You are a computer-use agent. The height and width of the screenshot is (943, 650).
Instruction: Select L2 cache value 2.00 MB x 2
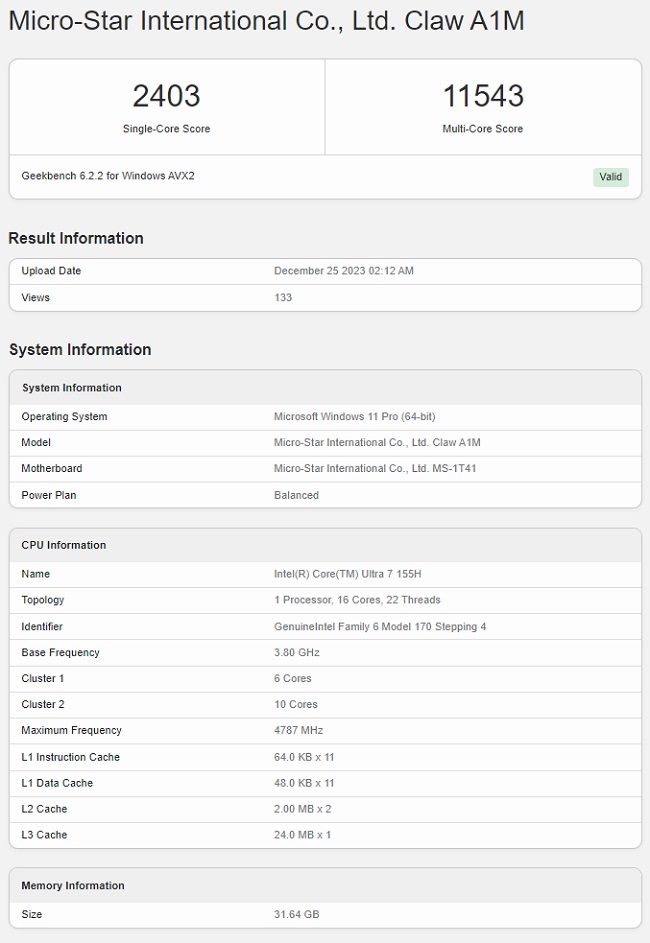[302, 809]
